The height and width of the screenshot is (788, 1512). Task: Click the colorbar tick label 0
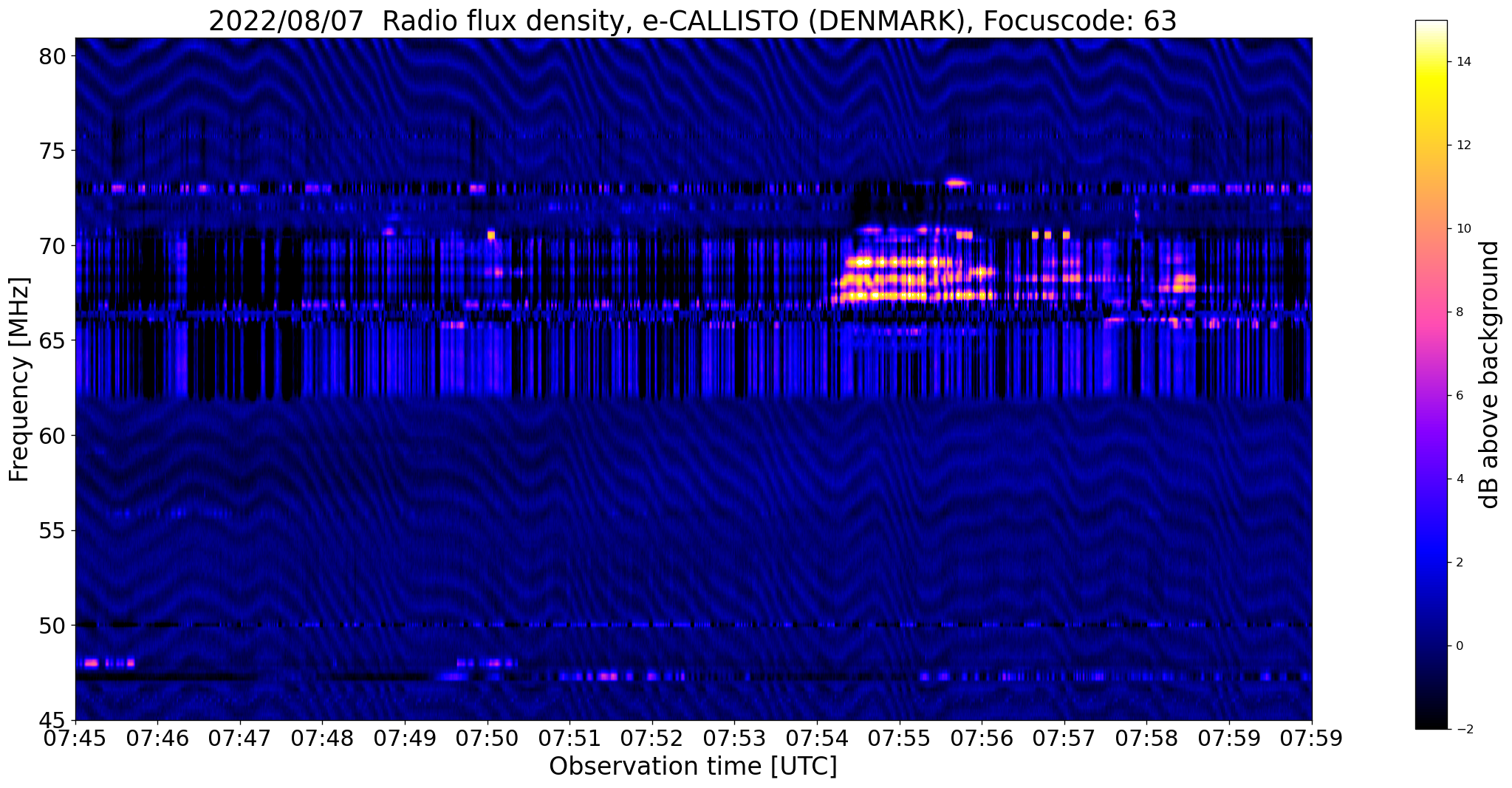(1458, 646)
